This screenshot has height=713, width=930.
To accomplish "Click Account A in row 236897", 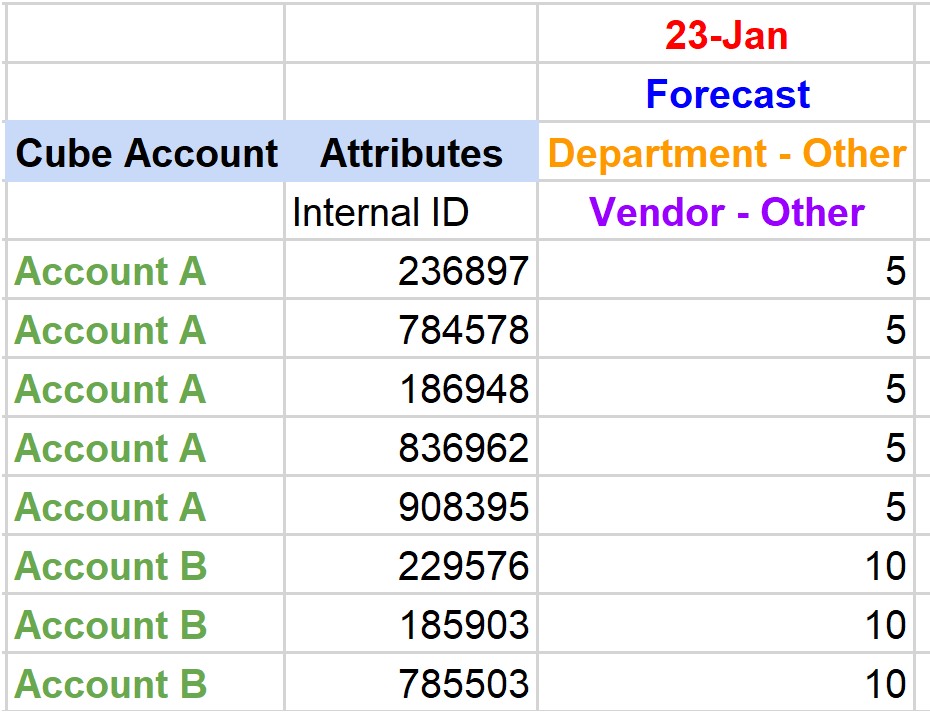I will click(x=145, y=270).
